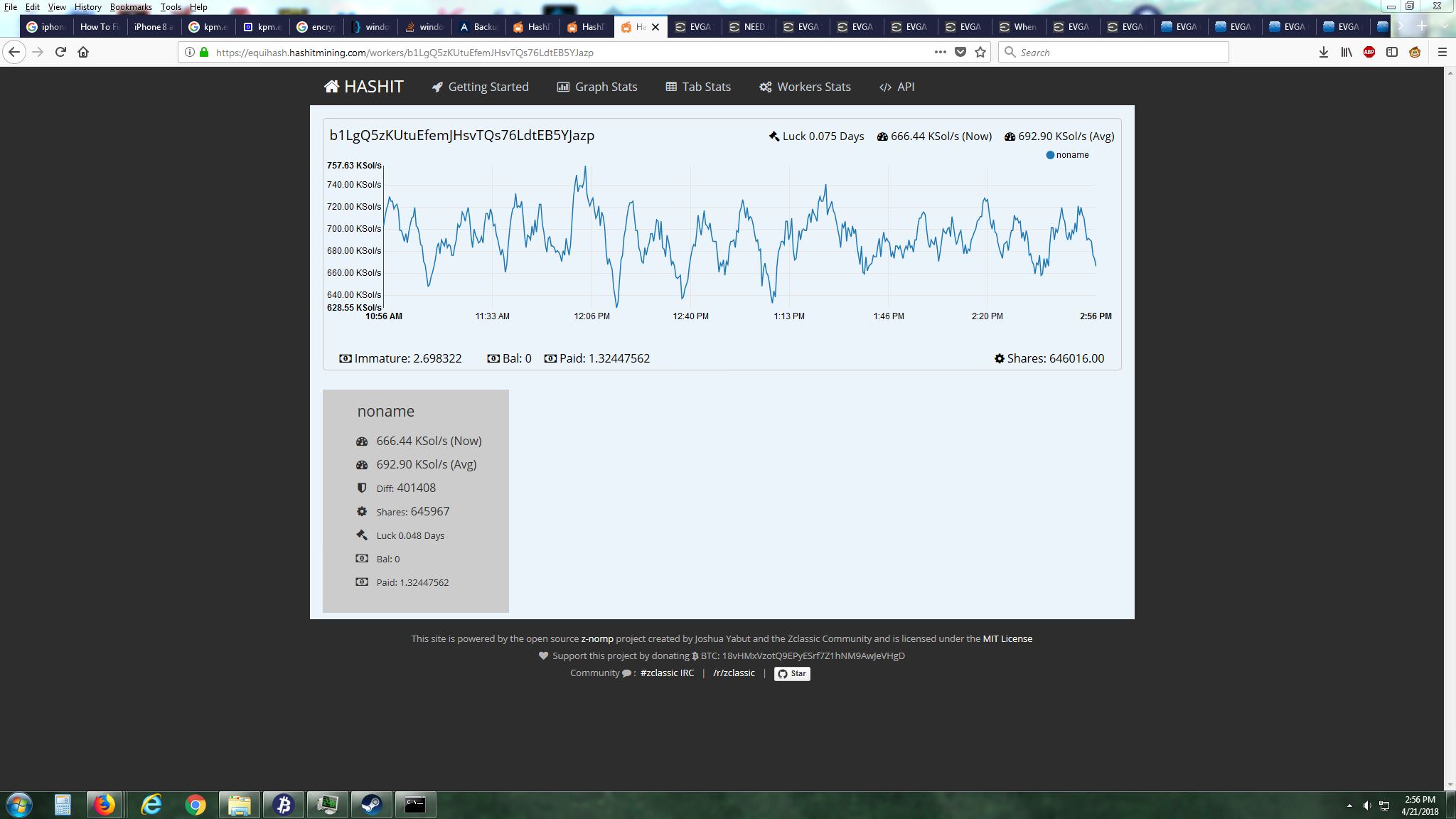Open the MIT License link
Screen dimensions: 1456x819
[1007, 638]
